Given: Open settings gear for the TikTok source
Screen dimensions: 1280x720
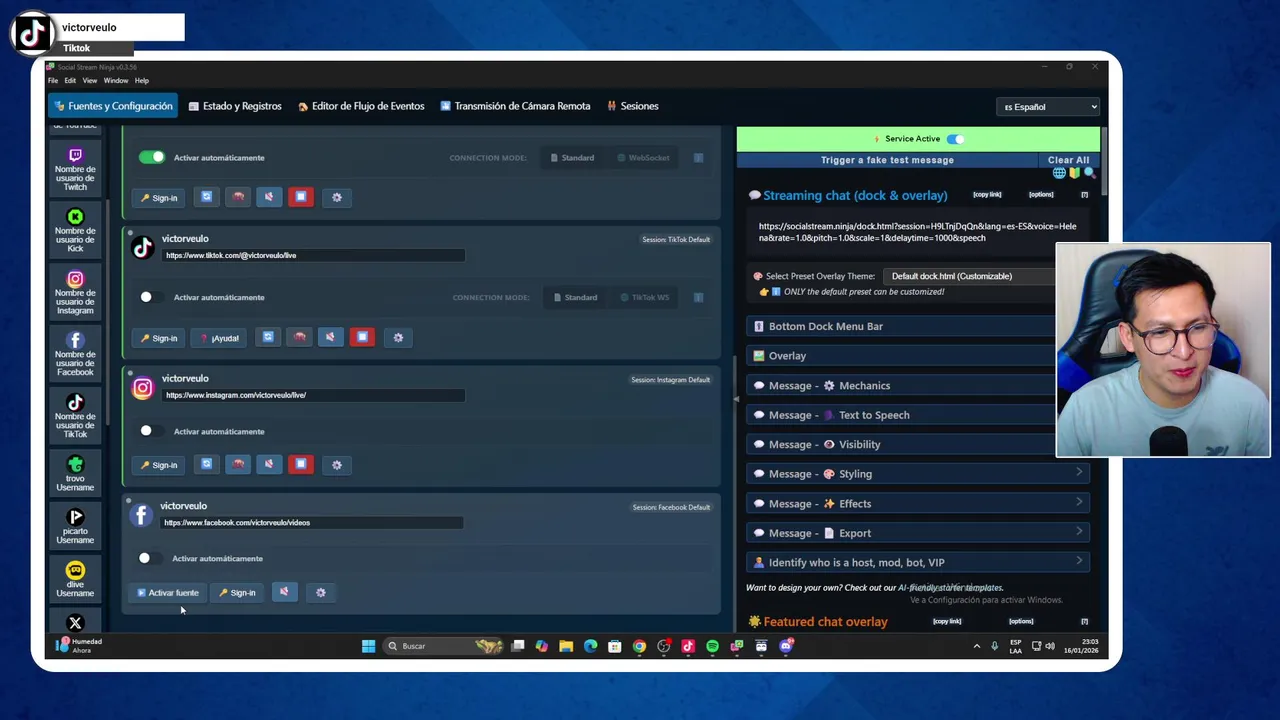Looking at the screenshot, I should point(398,337).
